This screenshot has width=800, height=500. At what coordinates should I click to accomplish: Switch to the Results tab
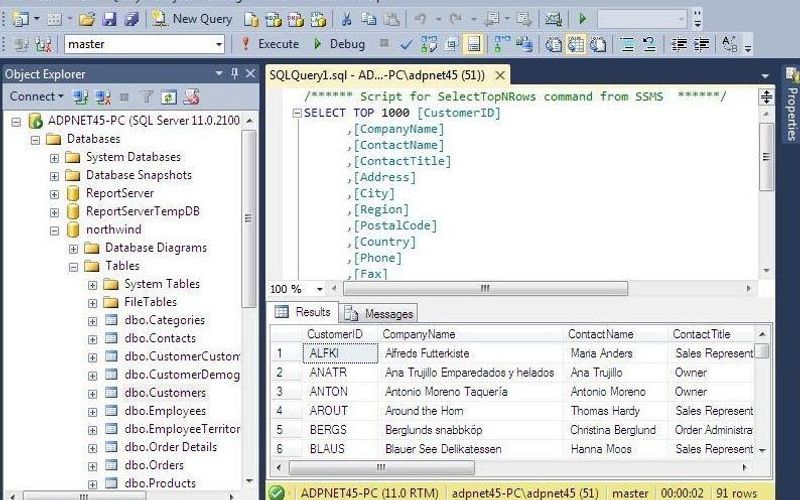click(303, 312)
